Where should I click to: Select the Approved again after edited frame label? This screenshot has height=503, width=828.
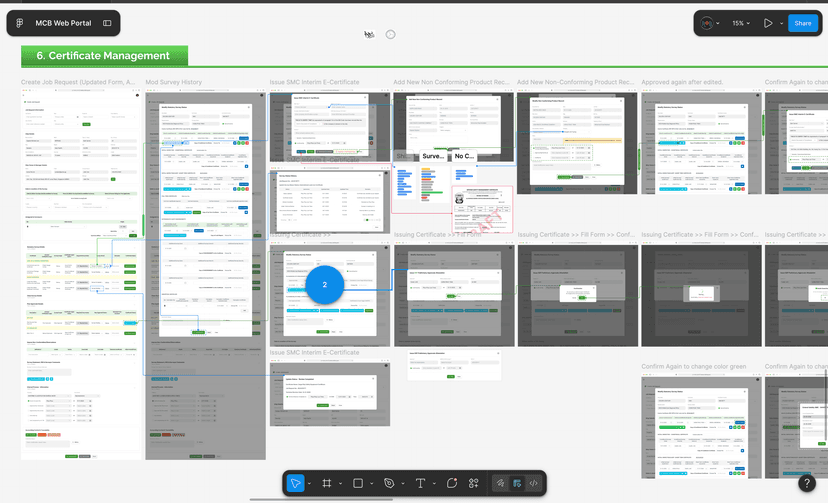(x=682, y=82)
